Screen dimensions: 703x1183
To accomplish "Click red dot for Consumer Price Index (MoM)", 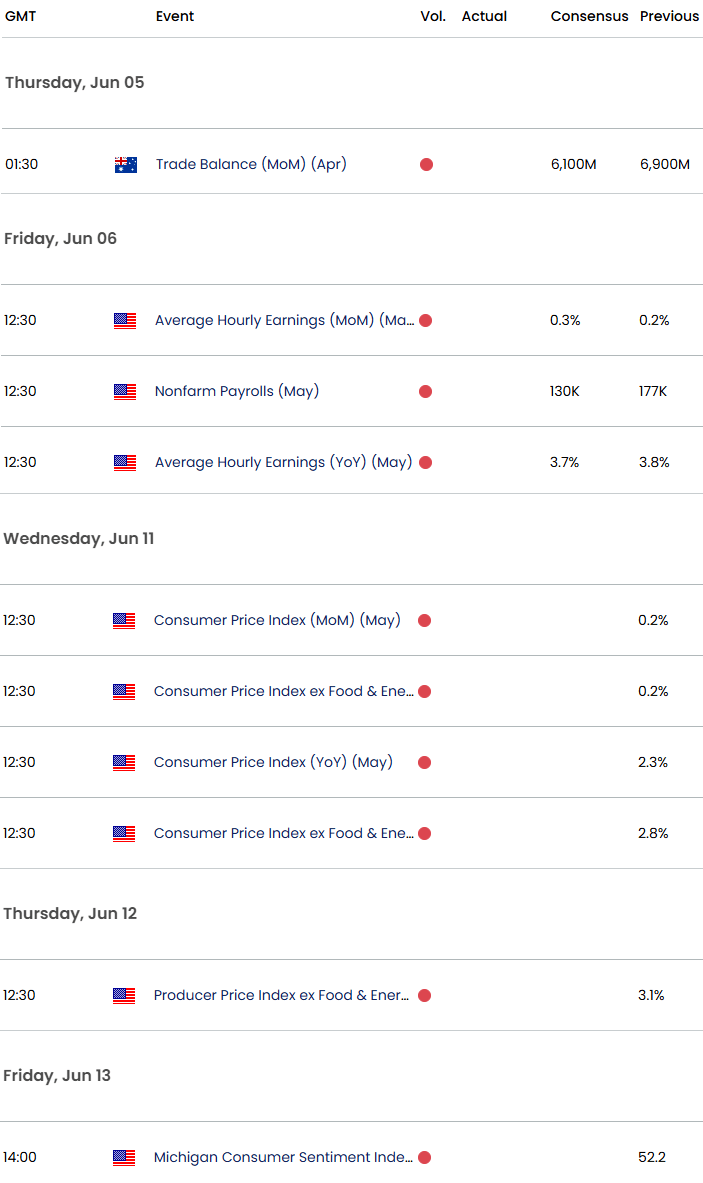I will 424,621.
